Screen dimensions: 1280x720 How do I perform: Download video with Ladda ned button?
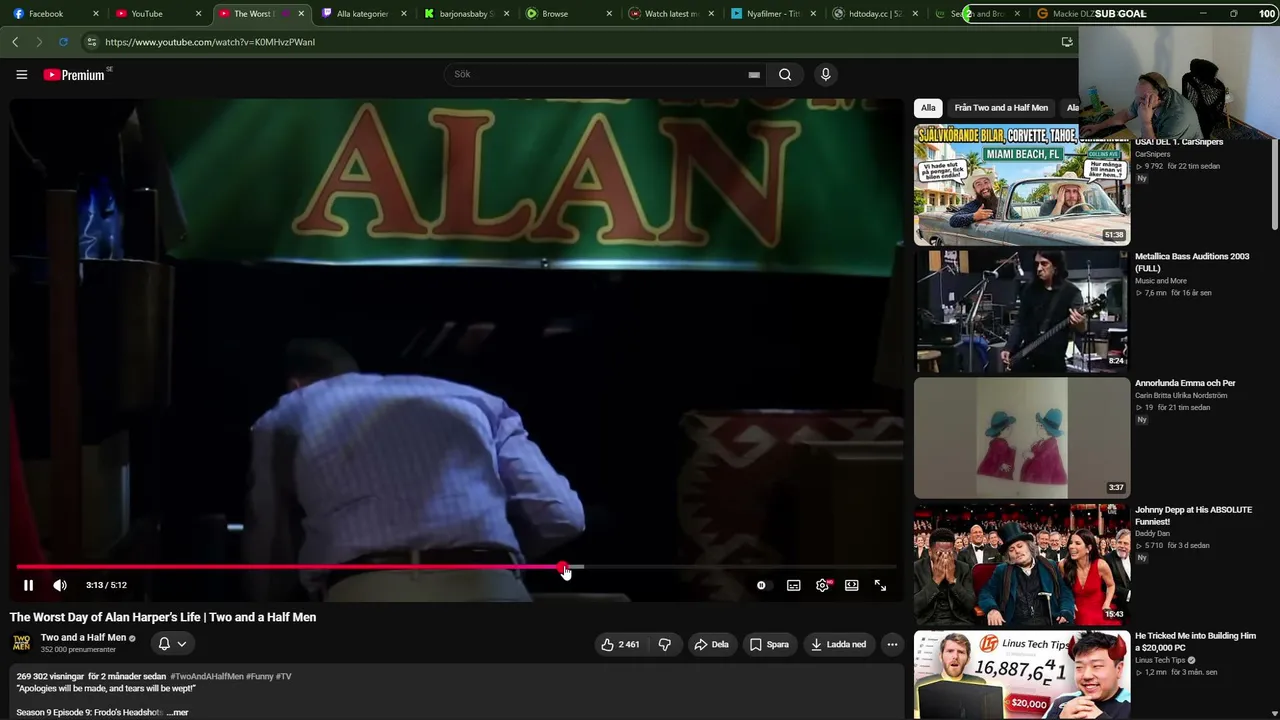pos(838,644)
